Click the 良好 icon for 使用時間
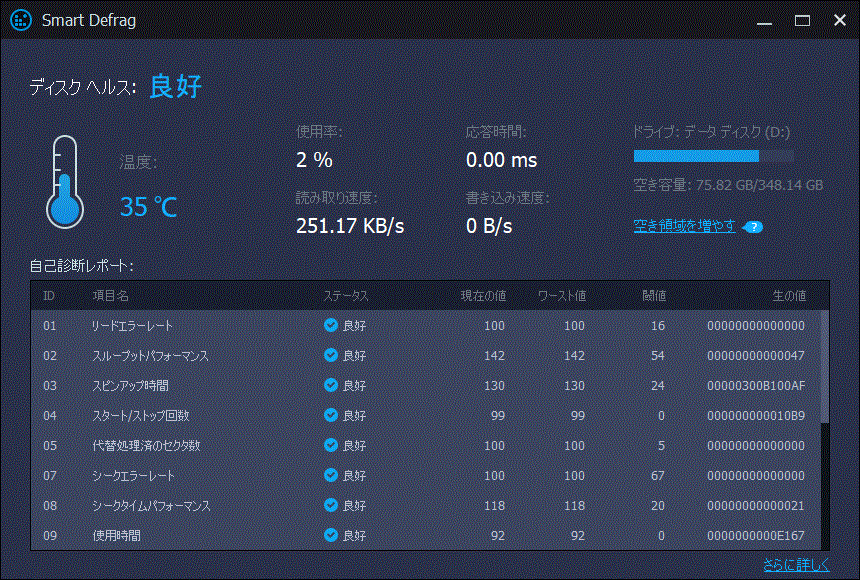 331,535
